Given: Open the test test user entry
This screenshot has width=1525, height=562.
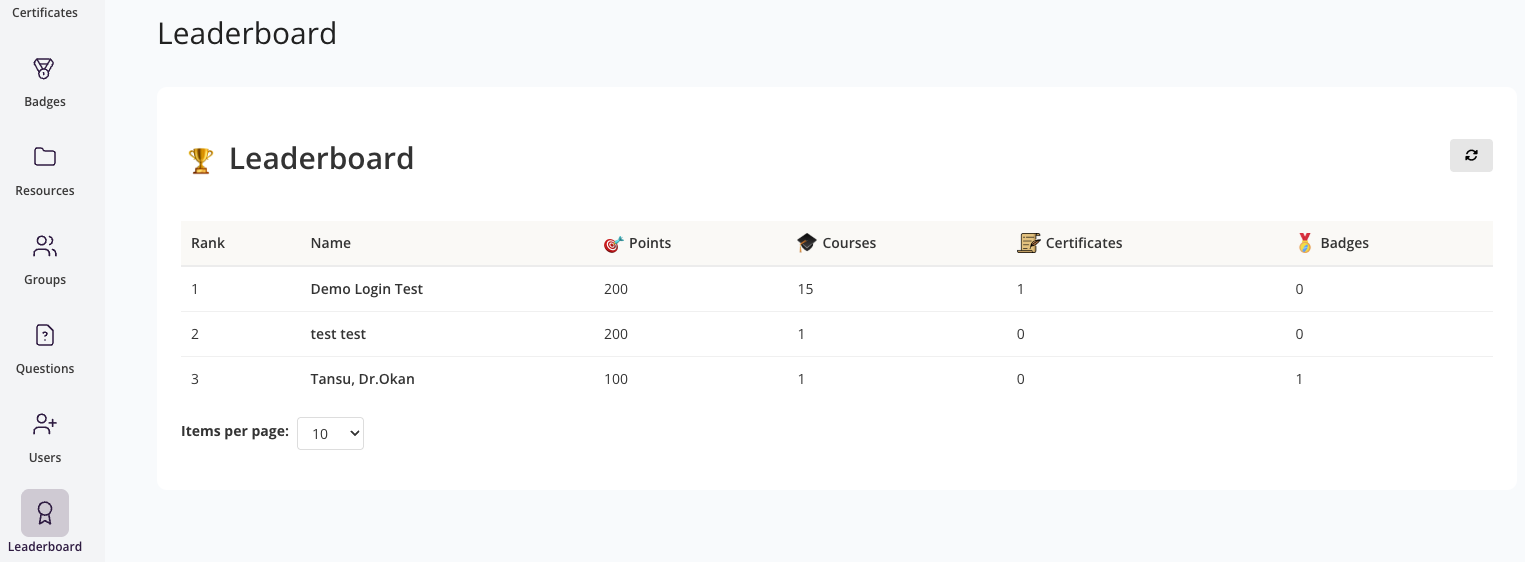Looking at the screenshot, I should click(338, 334).
